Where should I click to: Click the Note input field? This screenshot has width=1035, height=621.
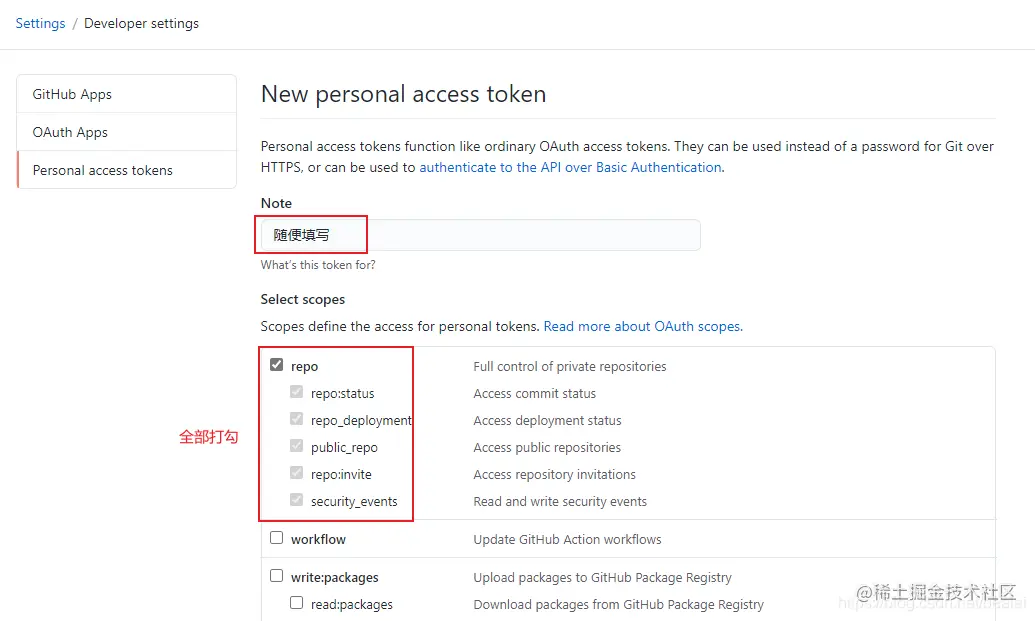coord(480,235)
